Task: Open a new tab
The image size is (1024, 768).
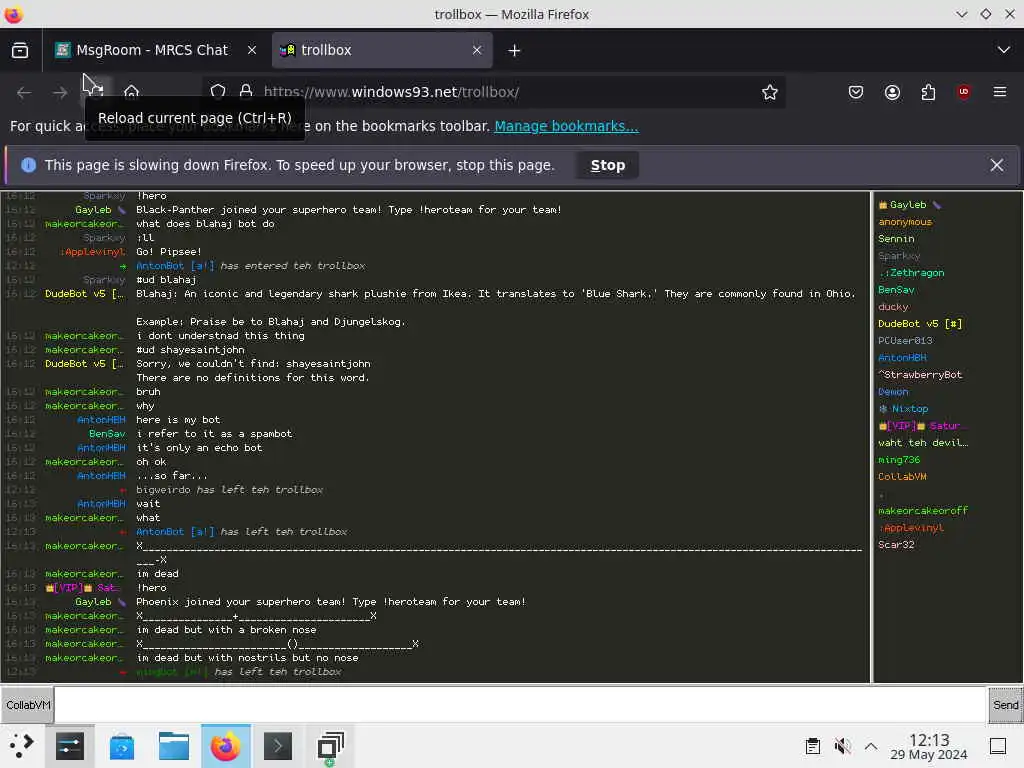Action: (515, 50)
